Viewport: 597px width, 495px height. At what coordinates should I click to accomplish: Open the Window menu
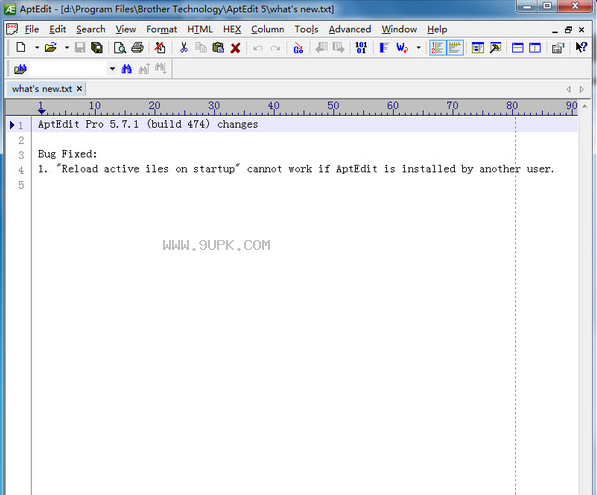click(x=399, y=29)
